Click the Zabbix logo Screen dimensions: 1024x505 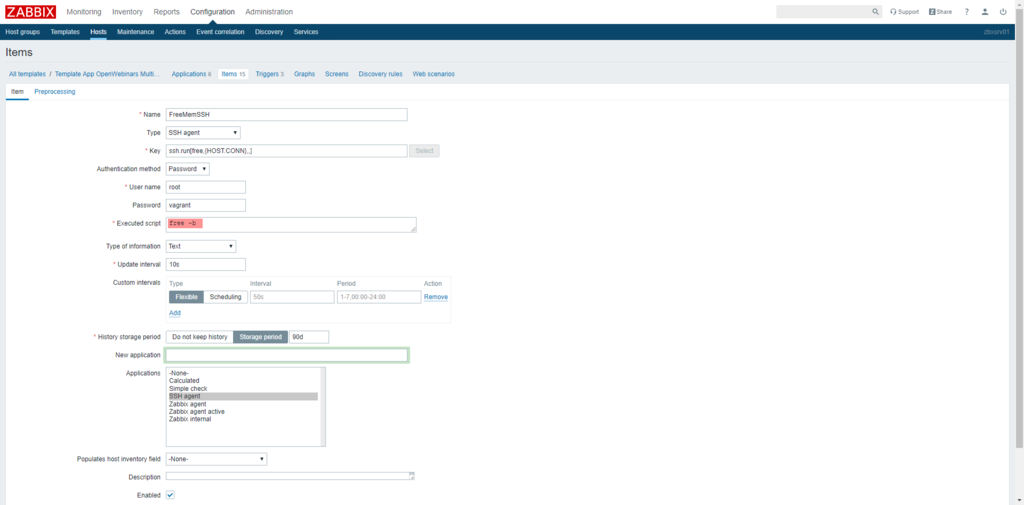click(30, 12)
